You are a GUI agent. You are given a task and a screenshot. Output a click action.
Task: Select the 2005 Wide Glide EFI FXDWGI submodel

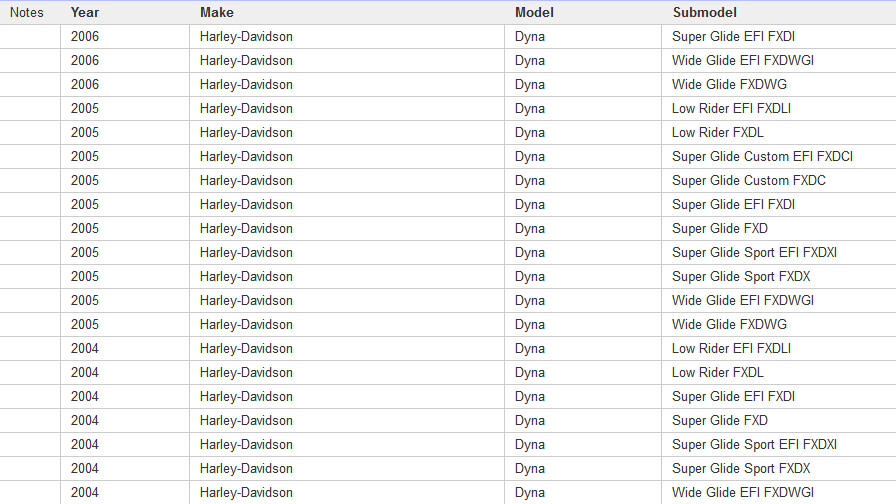[742, 301]
